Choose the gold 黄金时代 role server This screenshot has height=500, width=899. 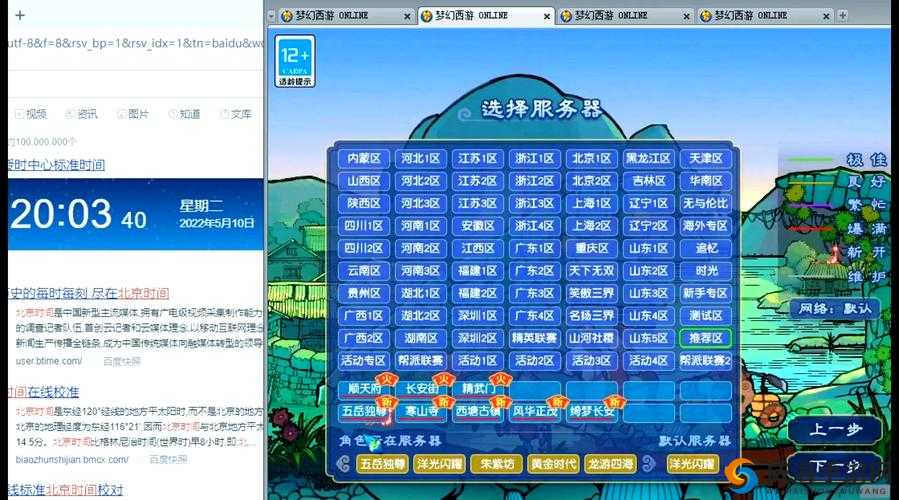point(553,463)
